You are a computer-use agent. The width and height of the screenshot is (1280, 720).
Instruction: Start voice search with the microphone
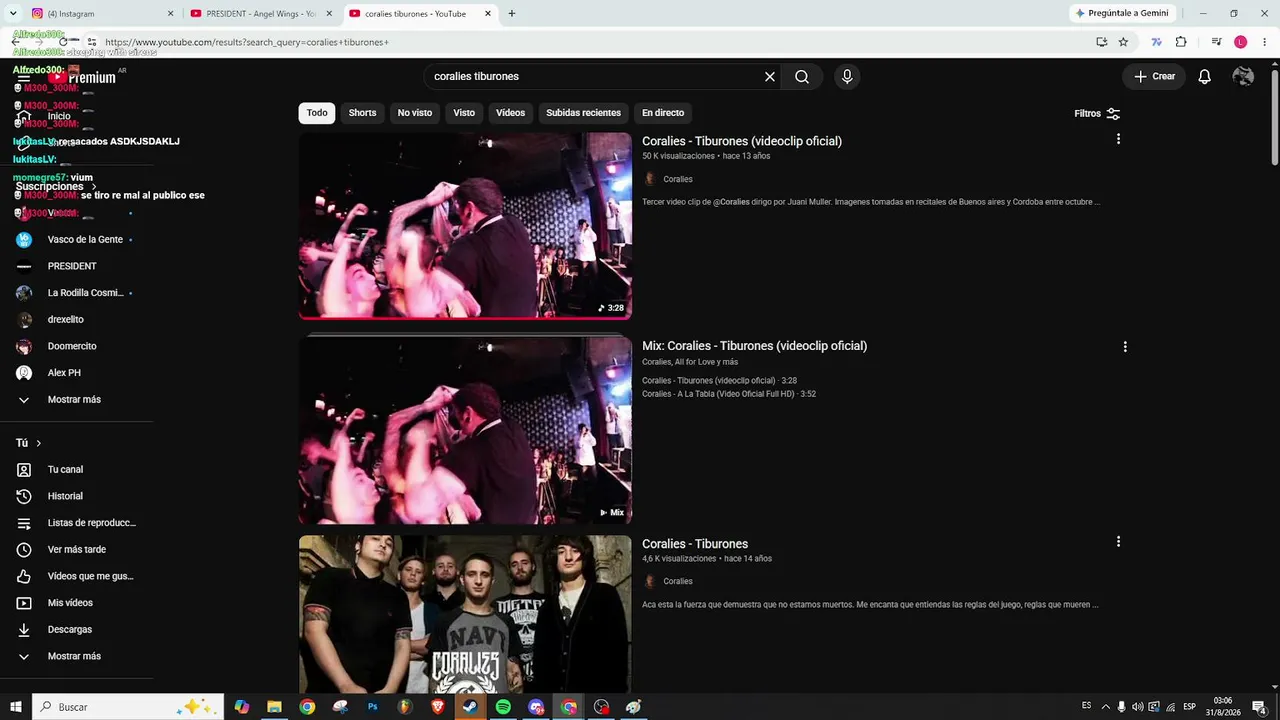point(847,77)
